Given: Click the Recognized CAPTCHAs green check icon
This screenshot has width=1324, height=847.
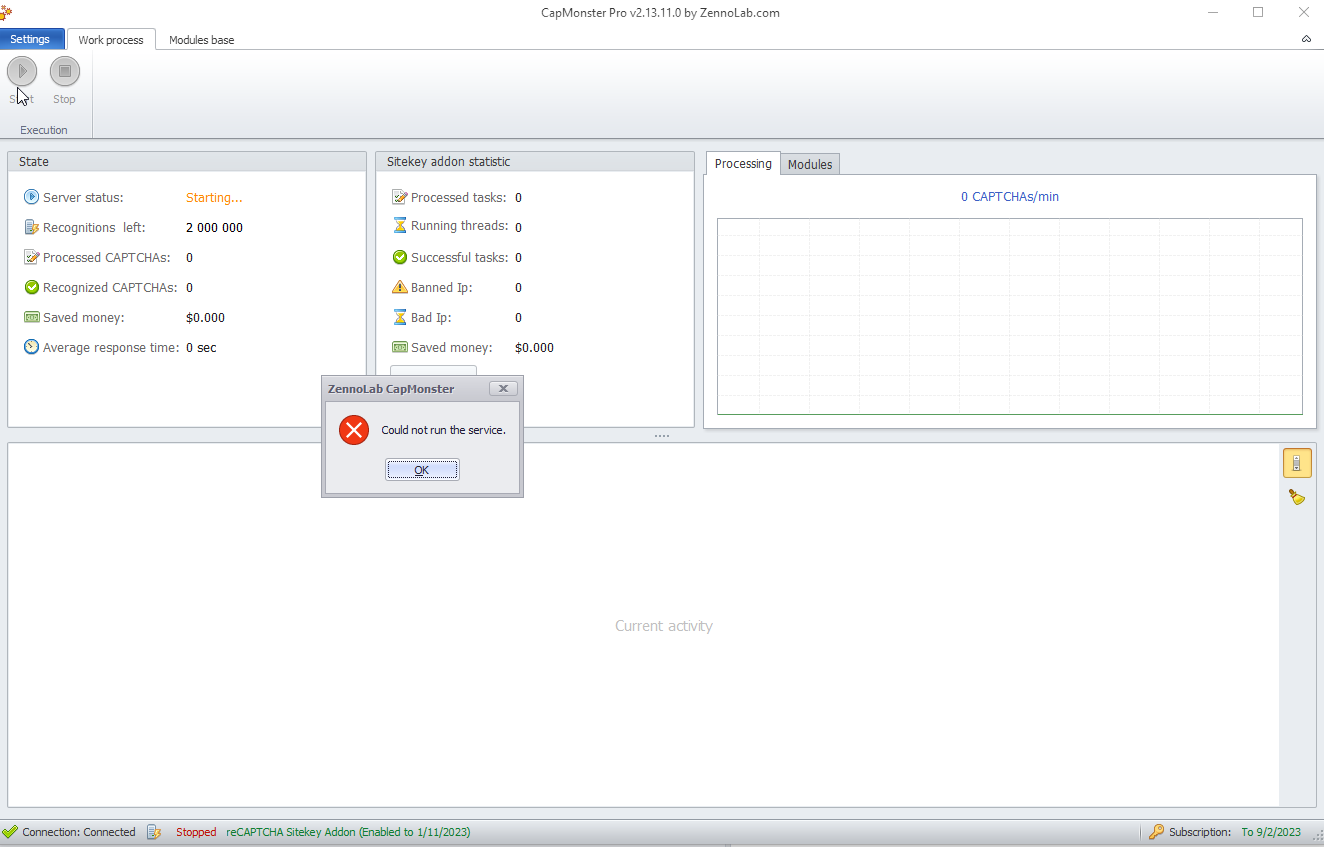Looking at the screenshot, I should 32,287.
